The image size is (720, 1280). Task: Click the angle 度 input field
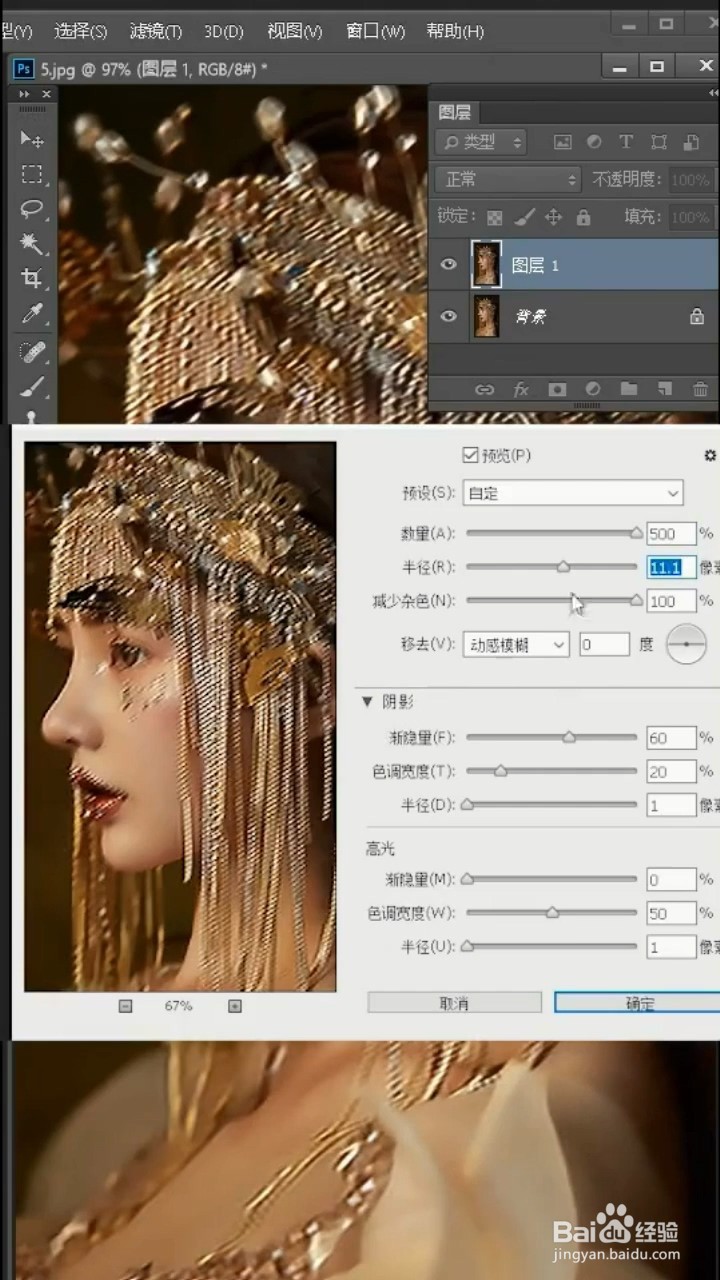[x=604, y=645]
